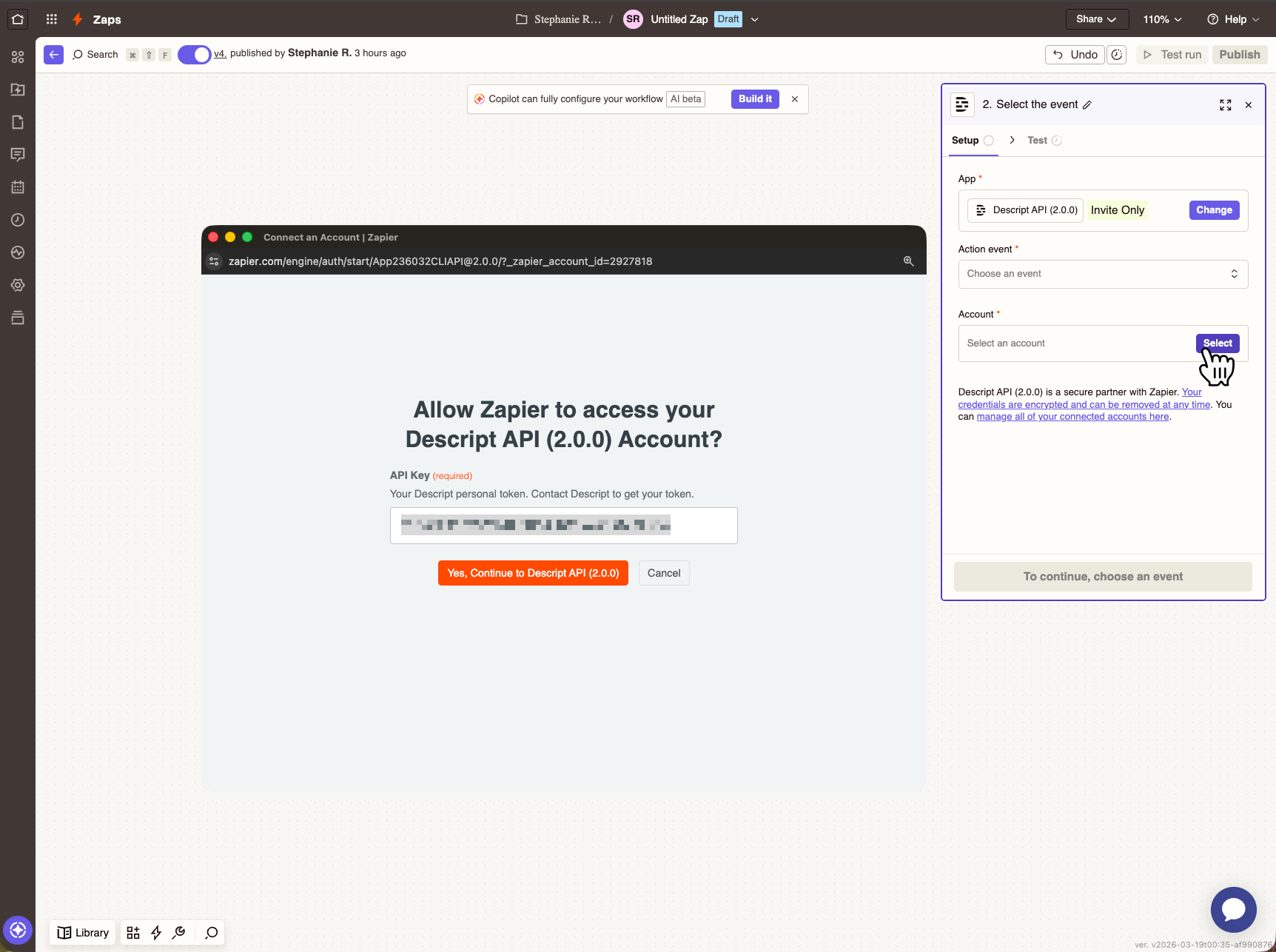
Task: Open the Zaps home icon in sidebar
Action: pyautogui.click(x=18, y=19)
